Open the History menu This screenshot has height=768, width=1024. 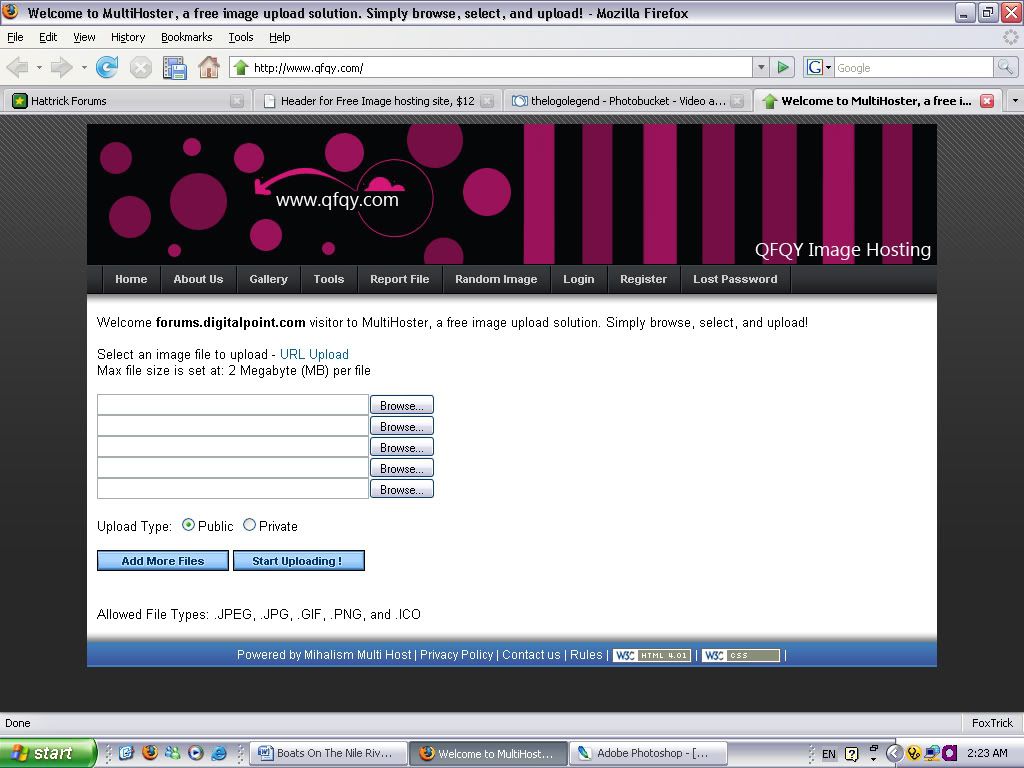click(128, 37)
